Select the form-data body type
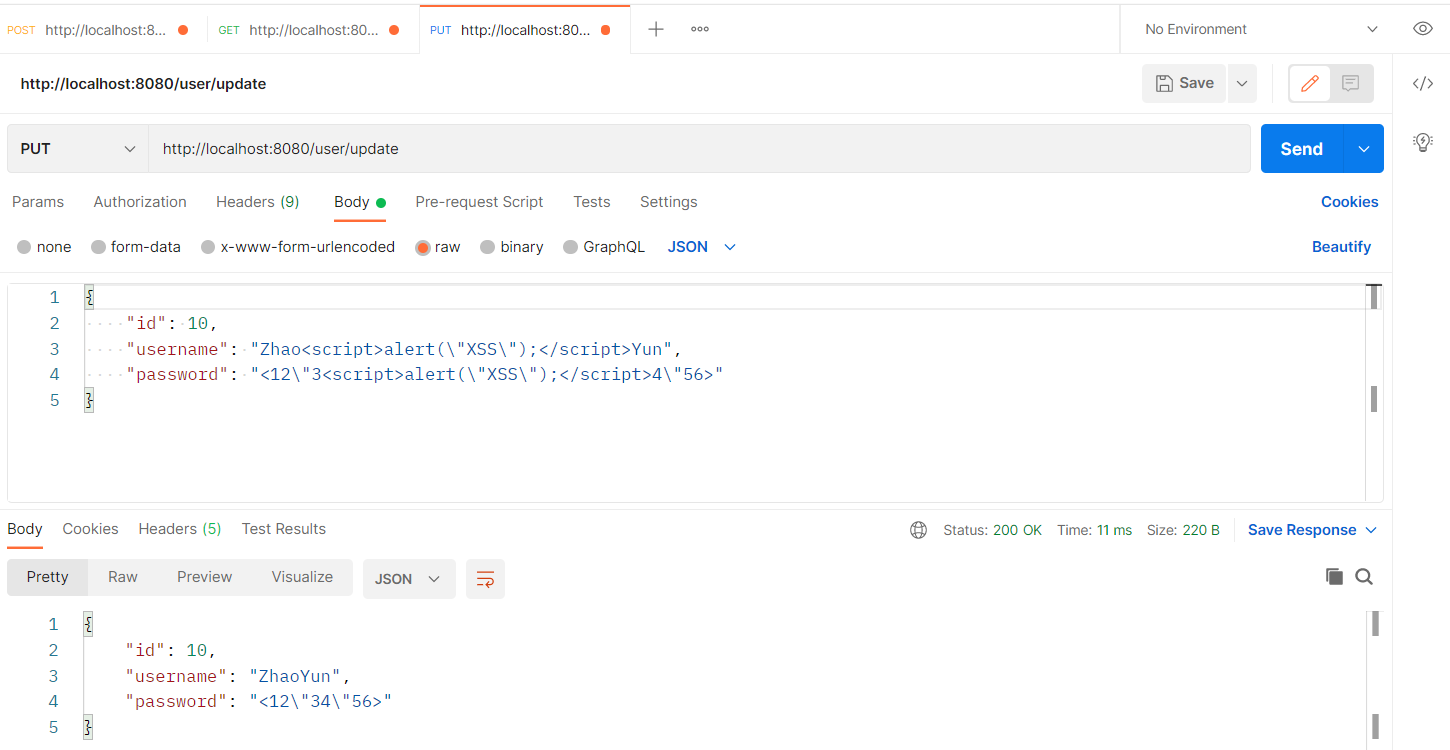1450x750 pixels. 136,247
